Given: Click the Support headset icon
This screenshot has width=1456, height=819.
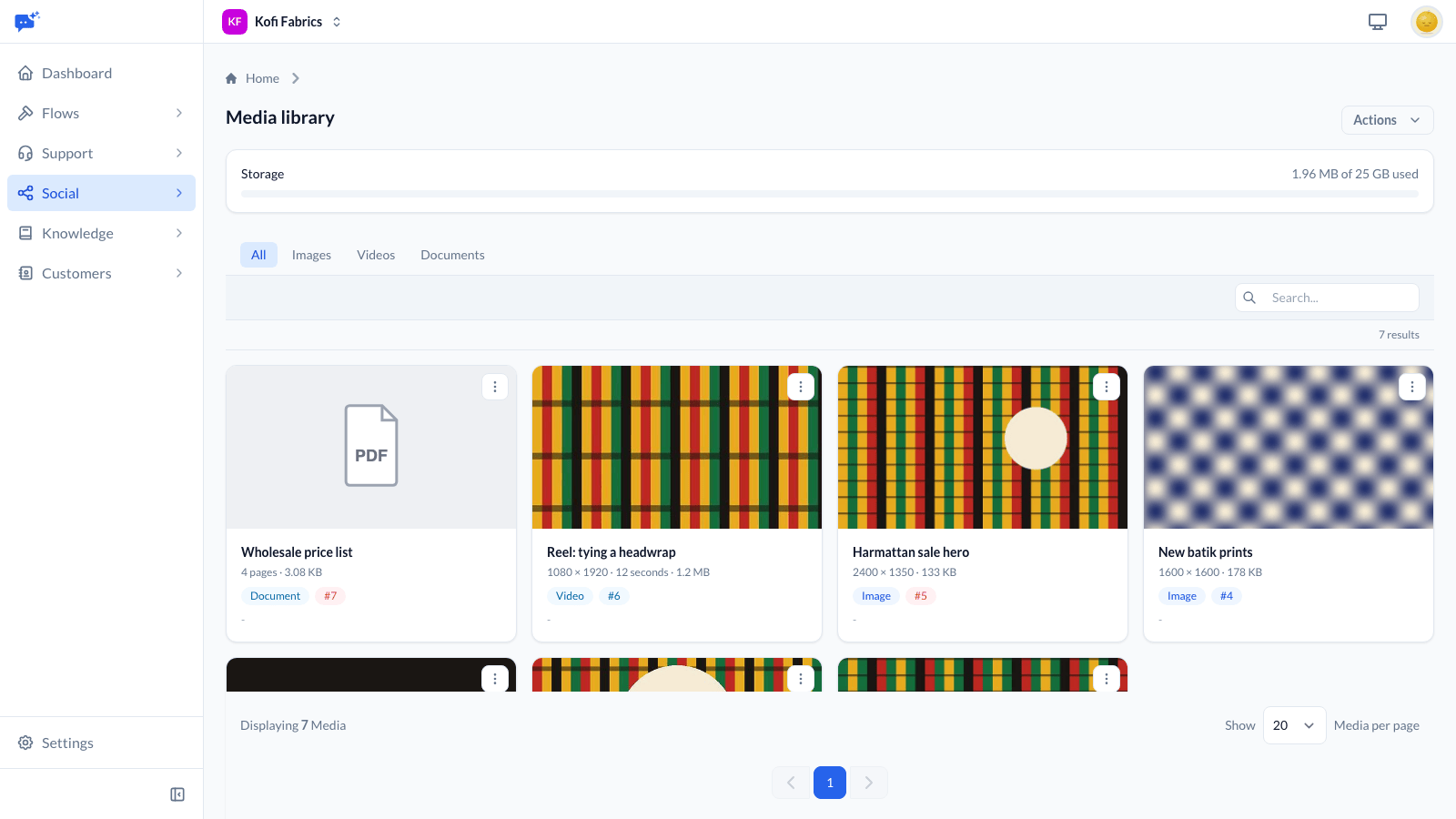Looking at the screenshot, I should pyautogui.click(x=25, y=153).
